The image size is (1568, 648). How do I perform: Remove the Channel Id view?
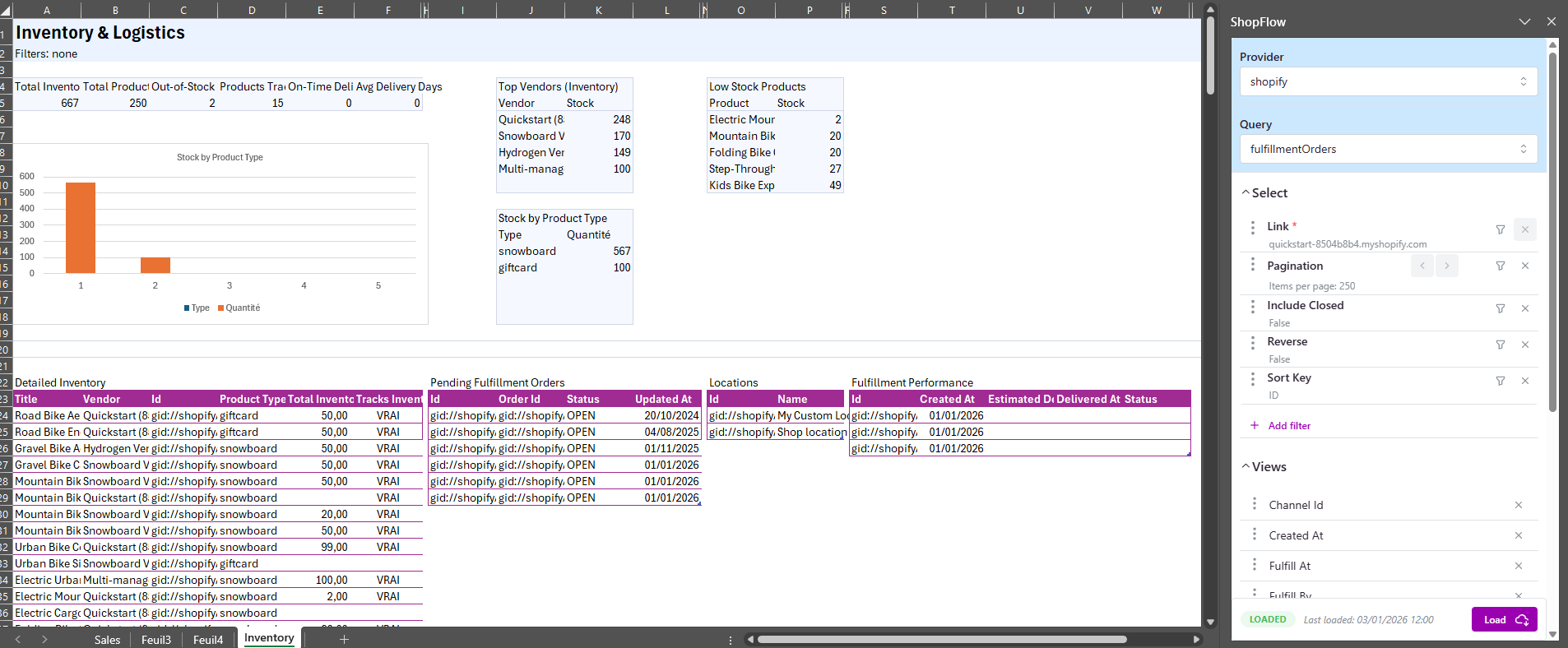pyautogui.click(x=1519, y=505)
